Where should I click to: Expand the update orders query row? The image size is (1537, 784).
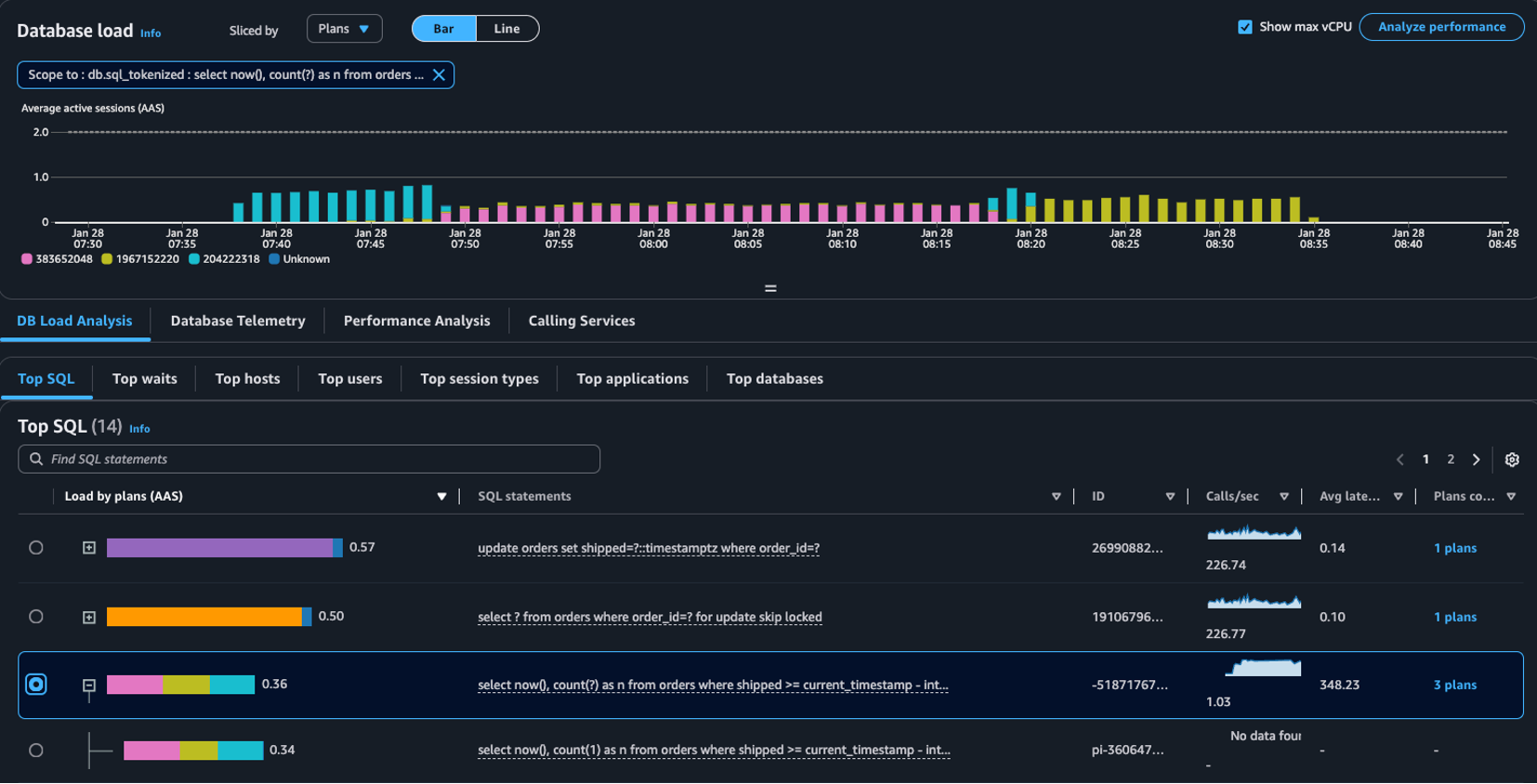89,548
